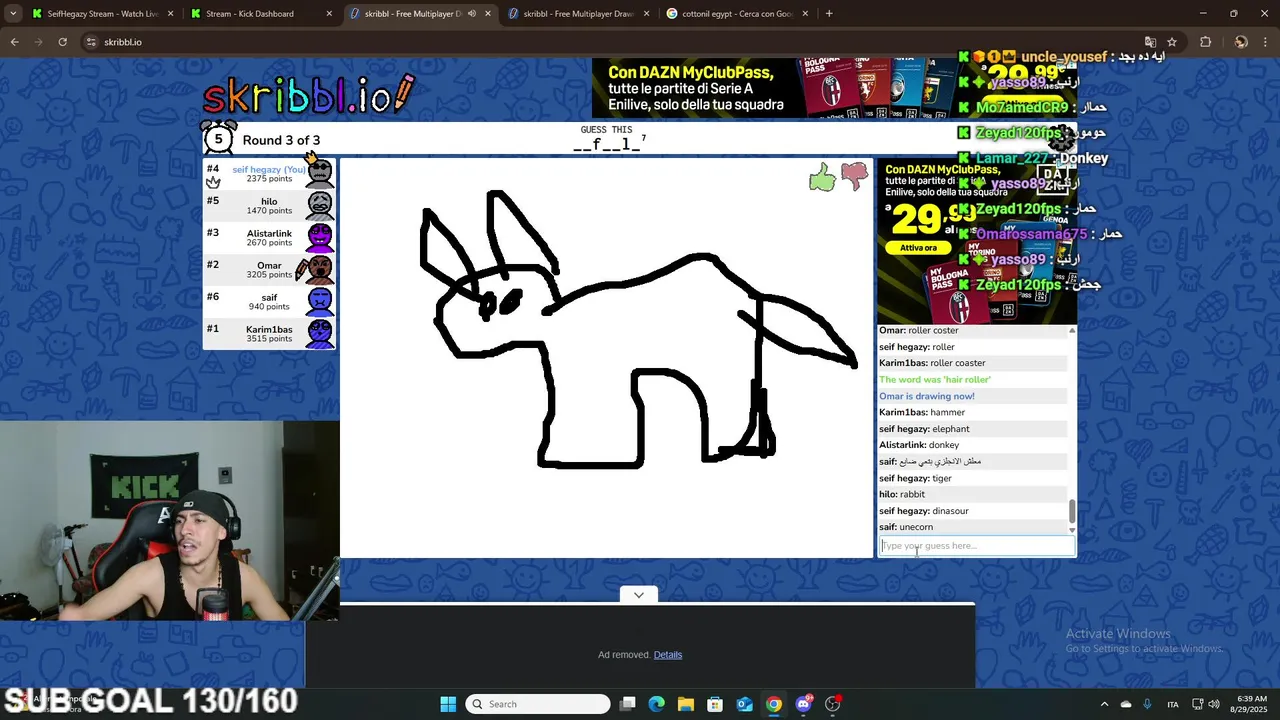The height and width of the screenshot is (720, 1280).
Task: Expand the collapsed ad panel chevron
Action: tap(639, 595)
